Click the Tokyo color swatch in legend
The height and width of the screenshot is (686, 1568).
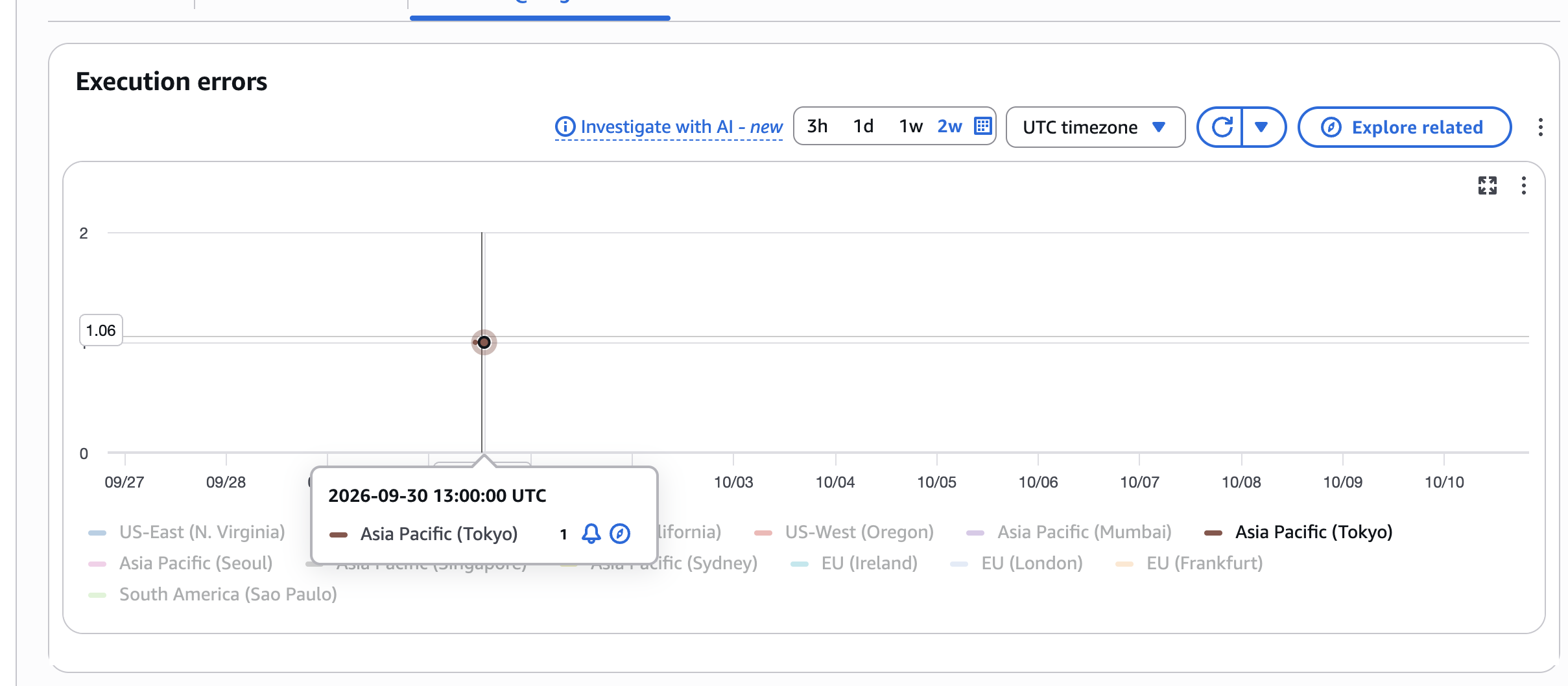[x=1213, y=533]
